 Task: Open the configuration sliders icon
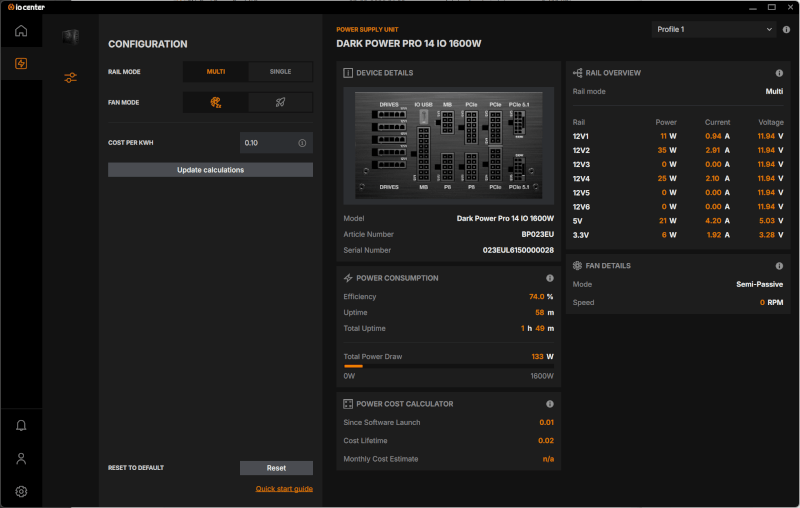point(70,78)
